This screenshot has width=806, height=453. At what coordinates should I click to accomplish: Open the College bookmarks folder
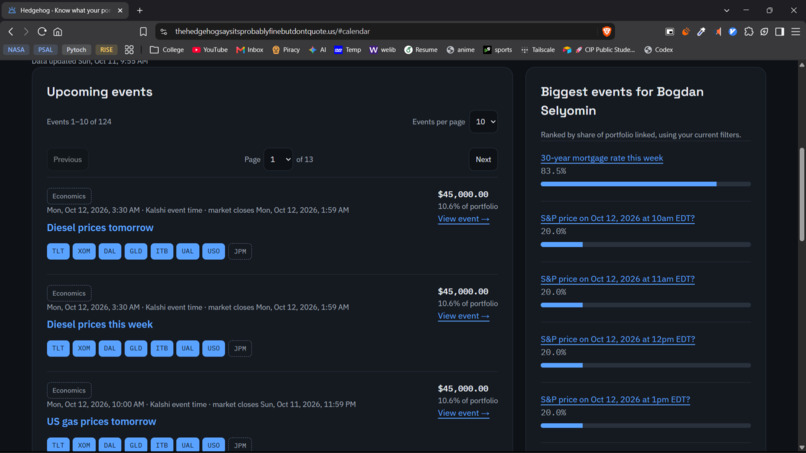tap(167, 50)
